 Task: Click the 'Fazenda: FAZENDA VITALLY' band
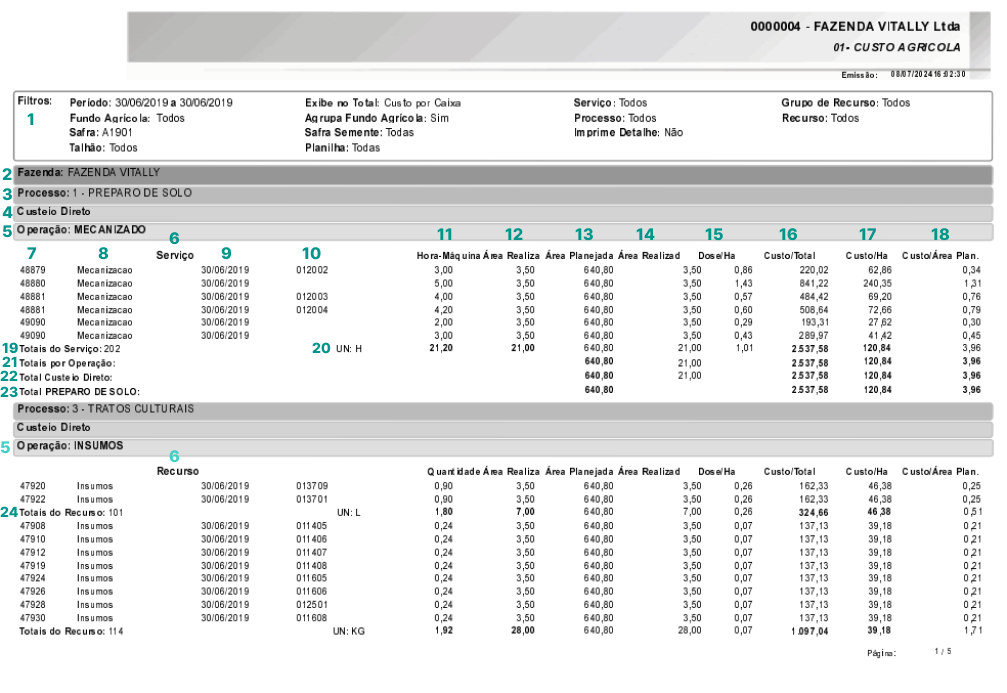tap(503, 173)
